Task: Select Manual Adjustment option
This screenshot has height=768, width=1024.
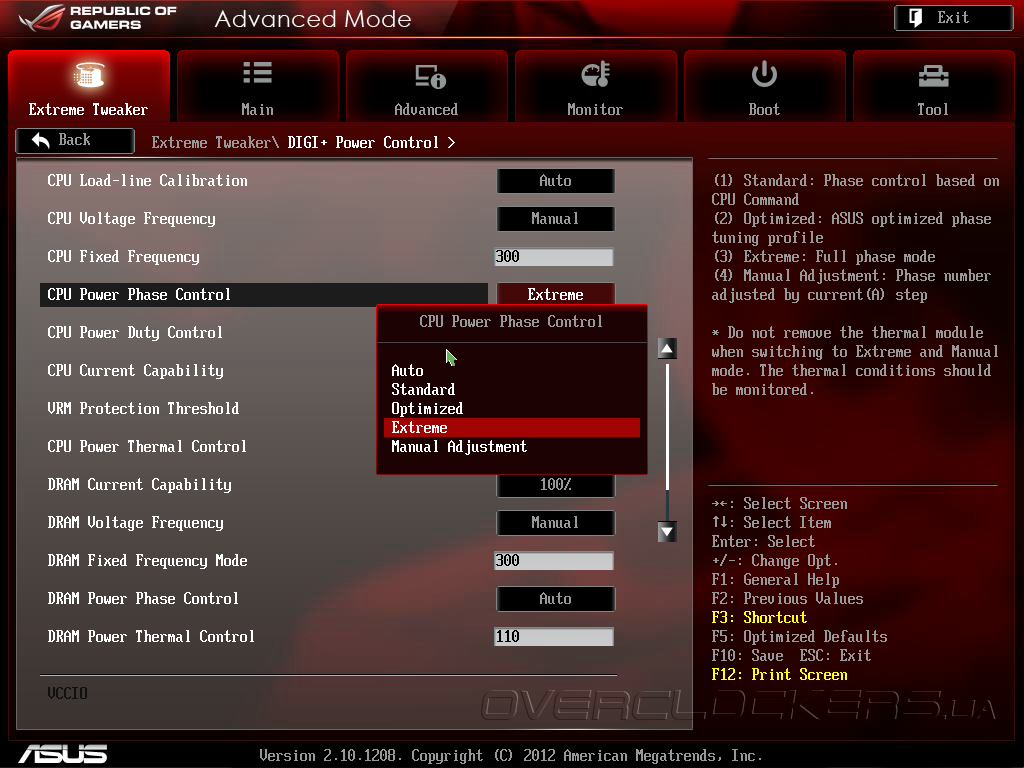Action: (x=459, y=447)
